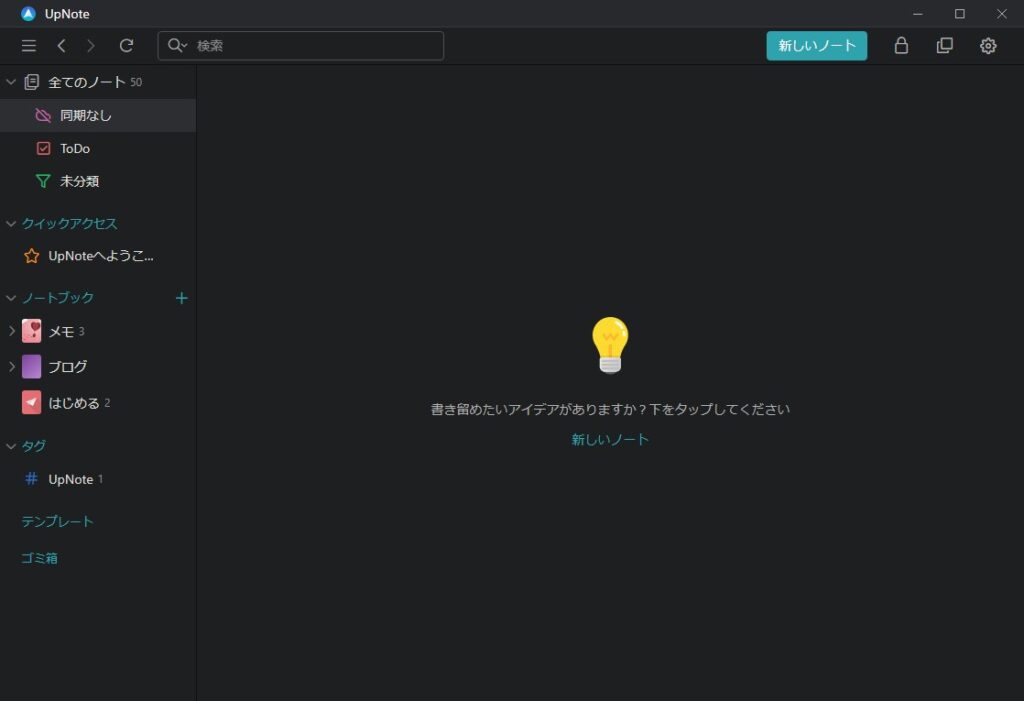The height and width of the screenshot is (701, 1024).
Task: Open UpNote settings gear
Action: coord(988,45)
